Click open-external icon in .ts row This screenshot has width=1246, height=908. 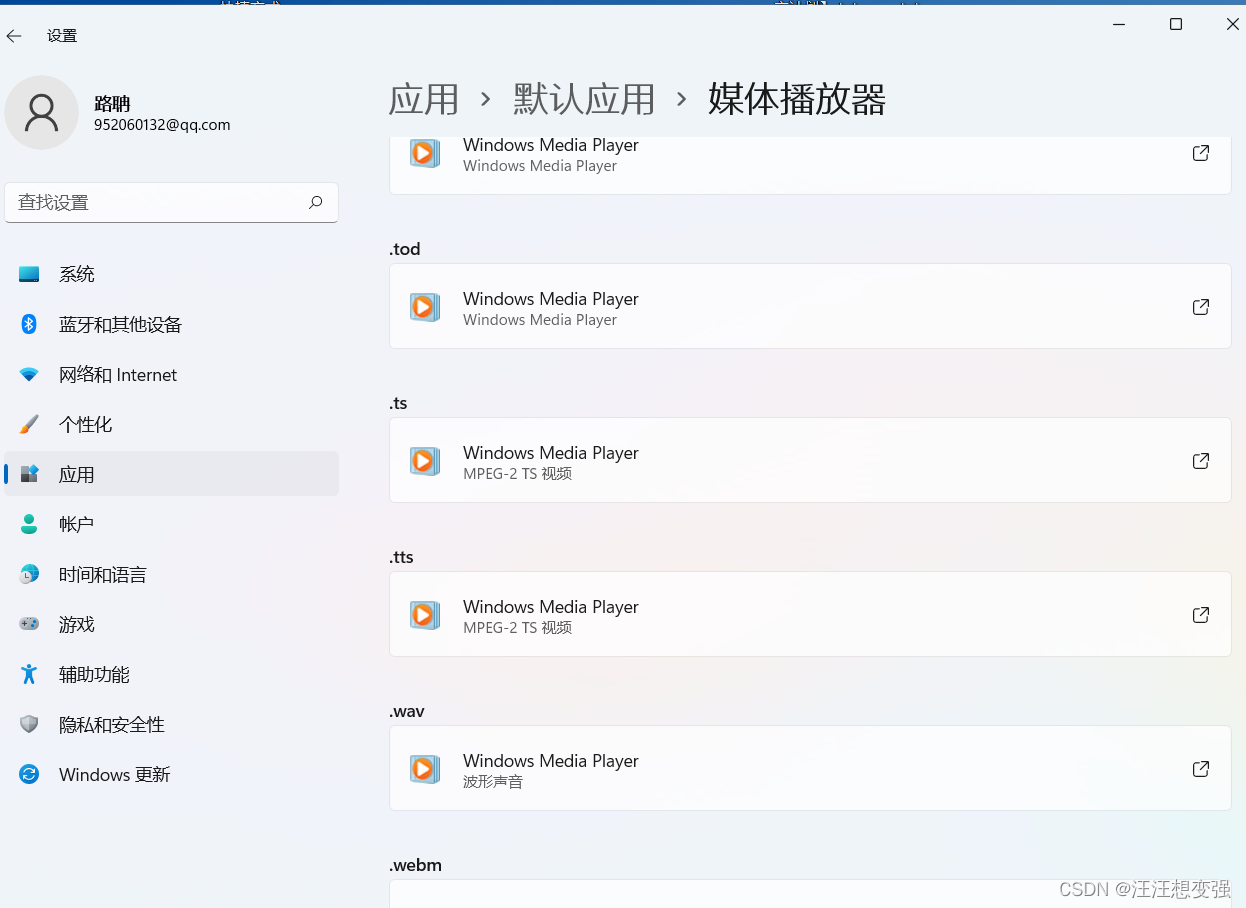pyautogui.click(x=1201, y=461)
